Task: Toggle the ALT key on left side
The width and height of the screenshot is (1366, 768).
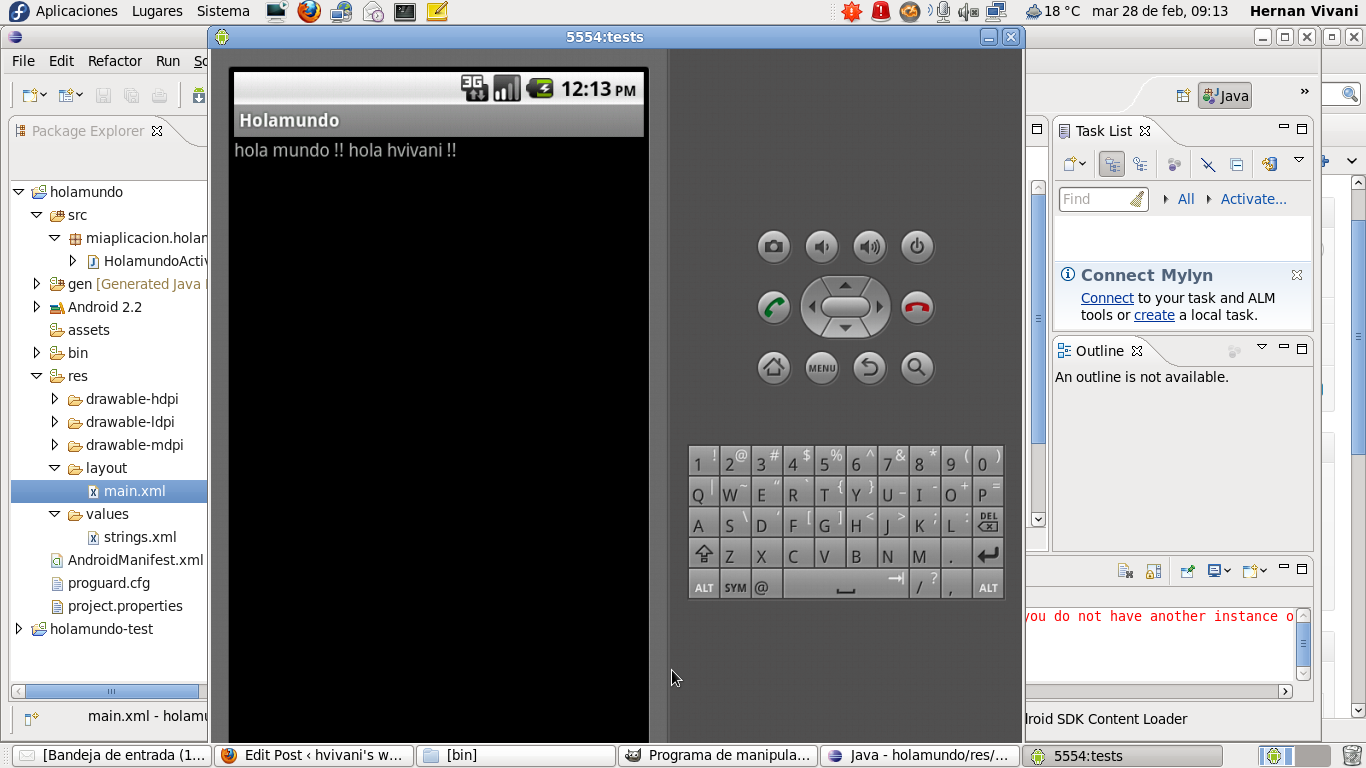Action: click(x=704, y=587)
